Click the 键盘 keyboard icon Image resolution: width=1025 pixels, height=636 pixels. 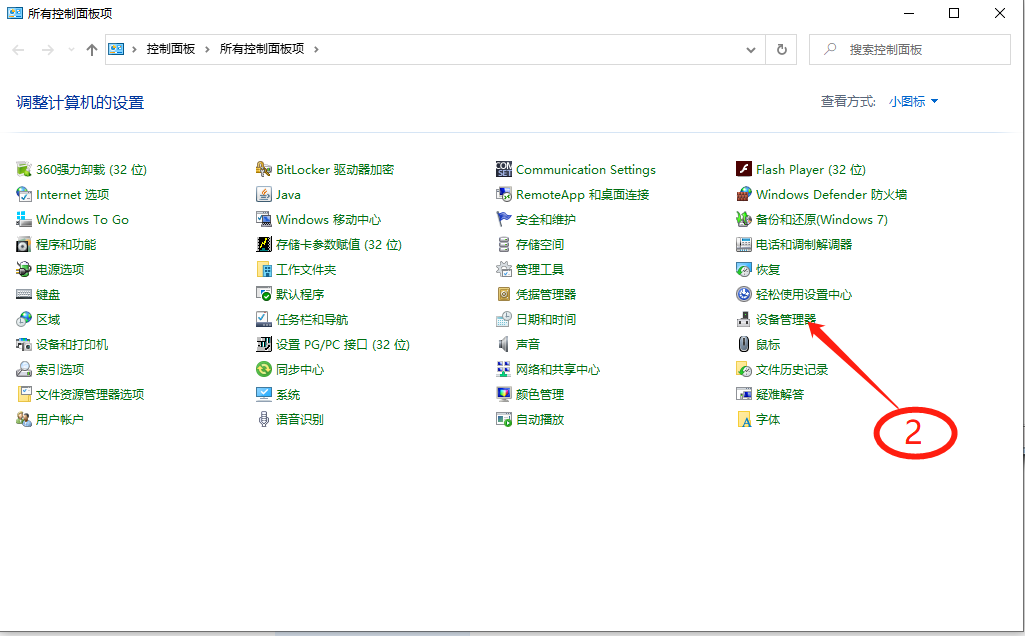[x=24, y=295]
